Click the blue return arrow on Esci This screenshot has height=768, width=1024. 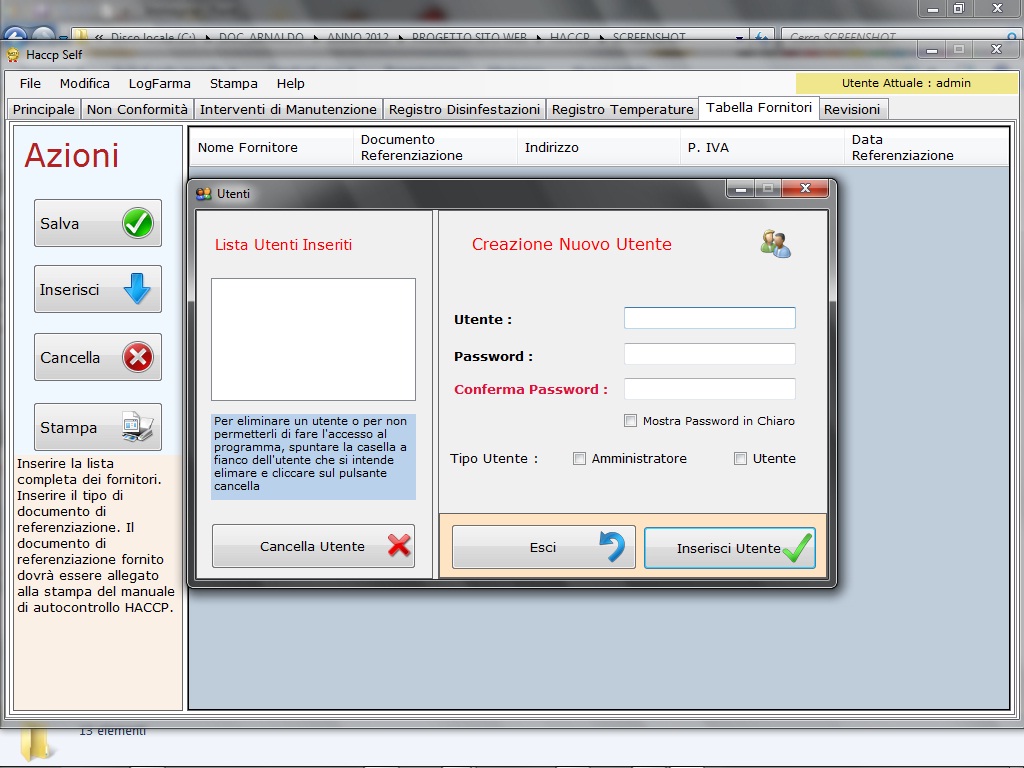(611, 547)
